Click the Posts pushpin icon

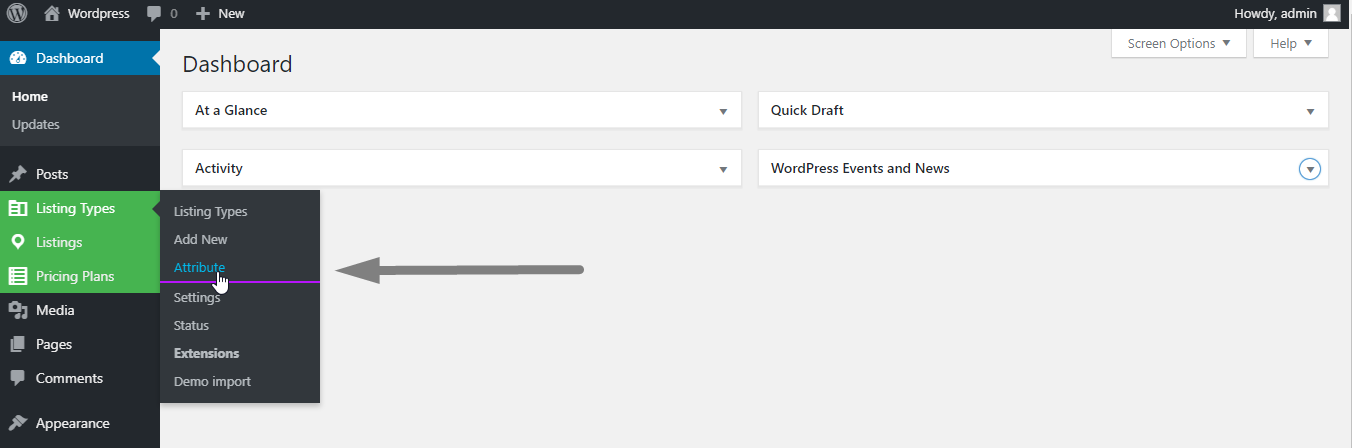tap(18, 174)
